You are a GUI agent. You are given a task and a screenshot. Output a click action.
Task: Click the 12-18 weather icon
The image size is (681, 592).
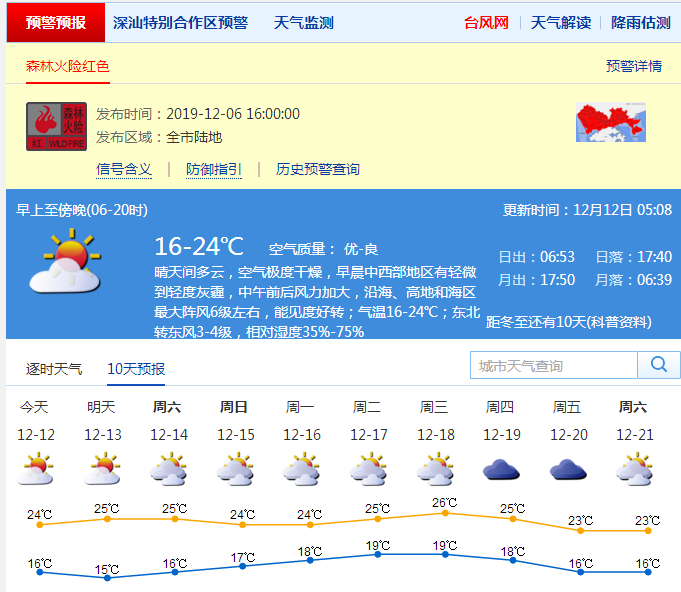435,469
